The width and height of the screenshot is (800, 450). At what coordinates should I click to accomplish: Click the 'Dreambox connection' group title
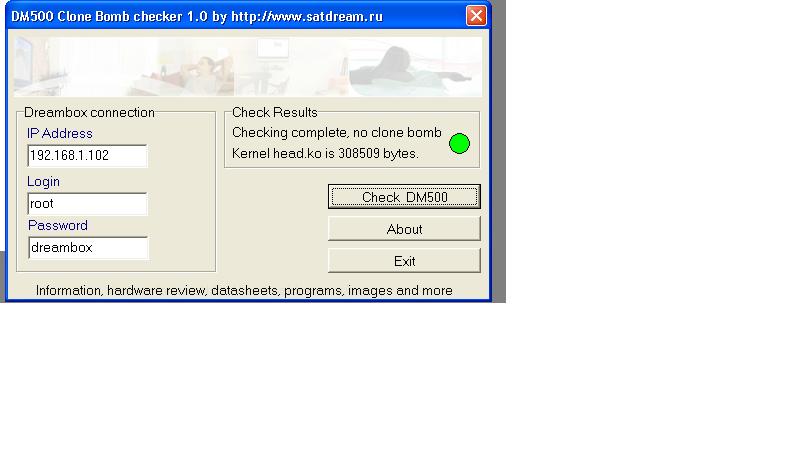[89, 112]
